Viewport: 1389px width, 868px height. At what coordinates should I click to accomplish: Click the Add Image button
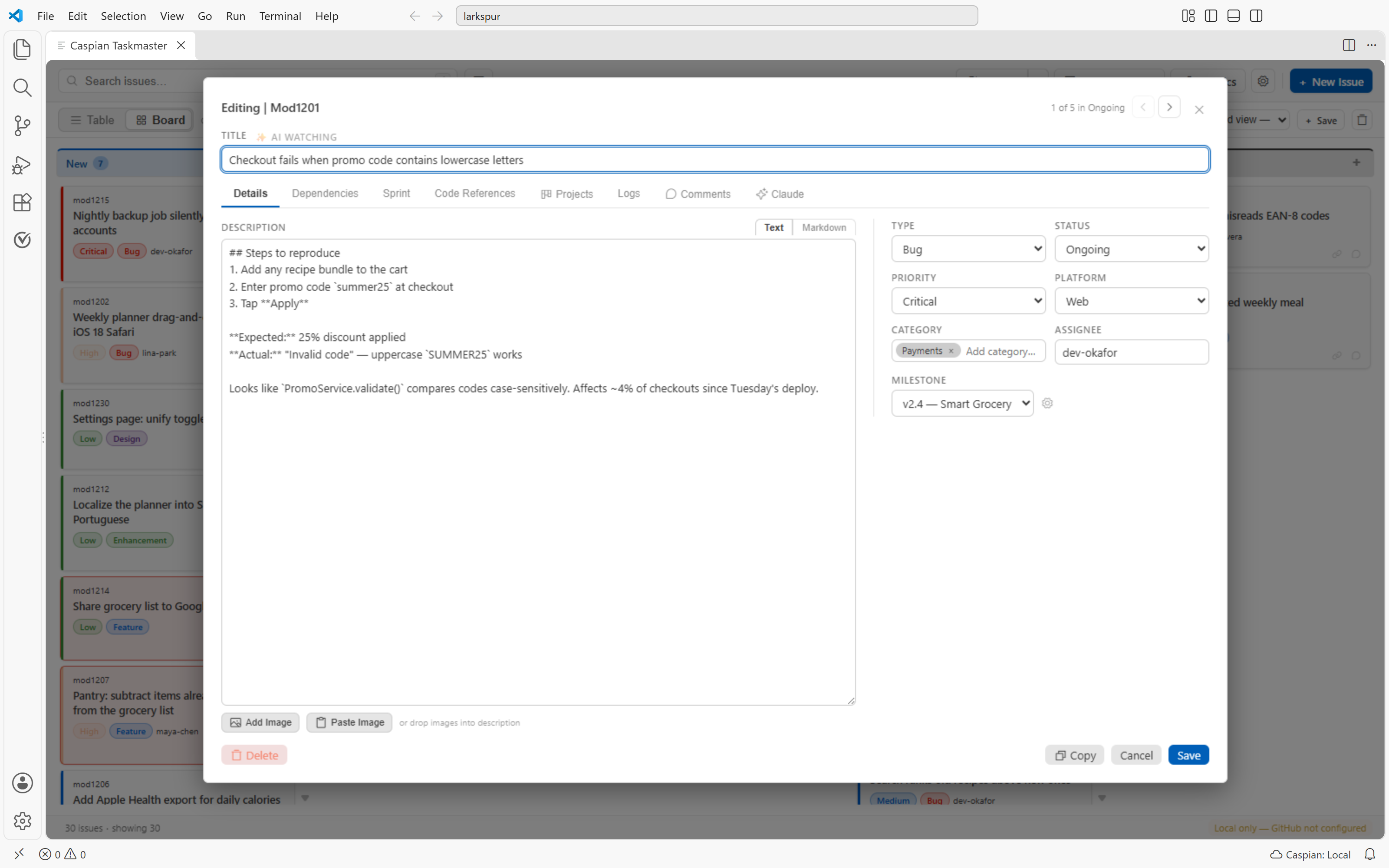coord(260,723)
